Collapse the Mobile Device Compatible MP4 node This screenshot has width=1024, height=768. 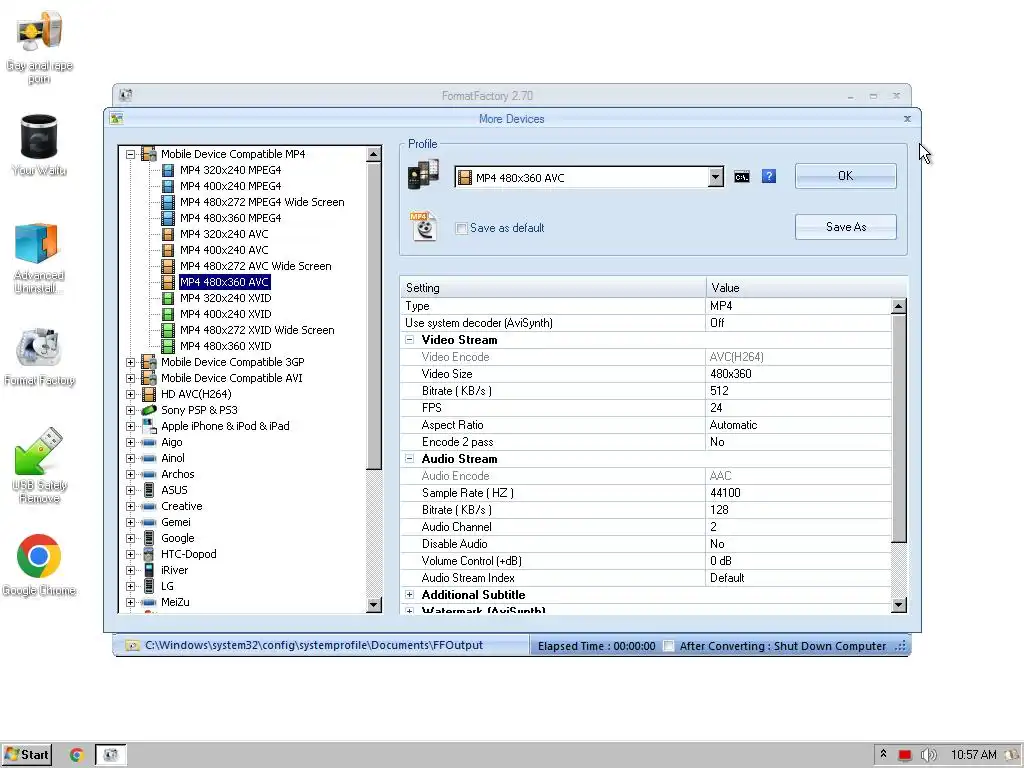click(131, 154)
